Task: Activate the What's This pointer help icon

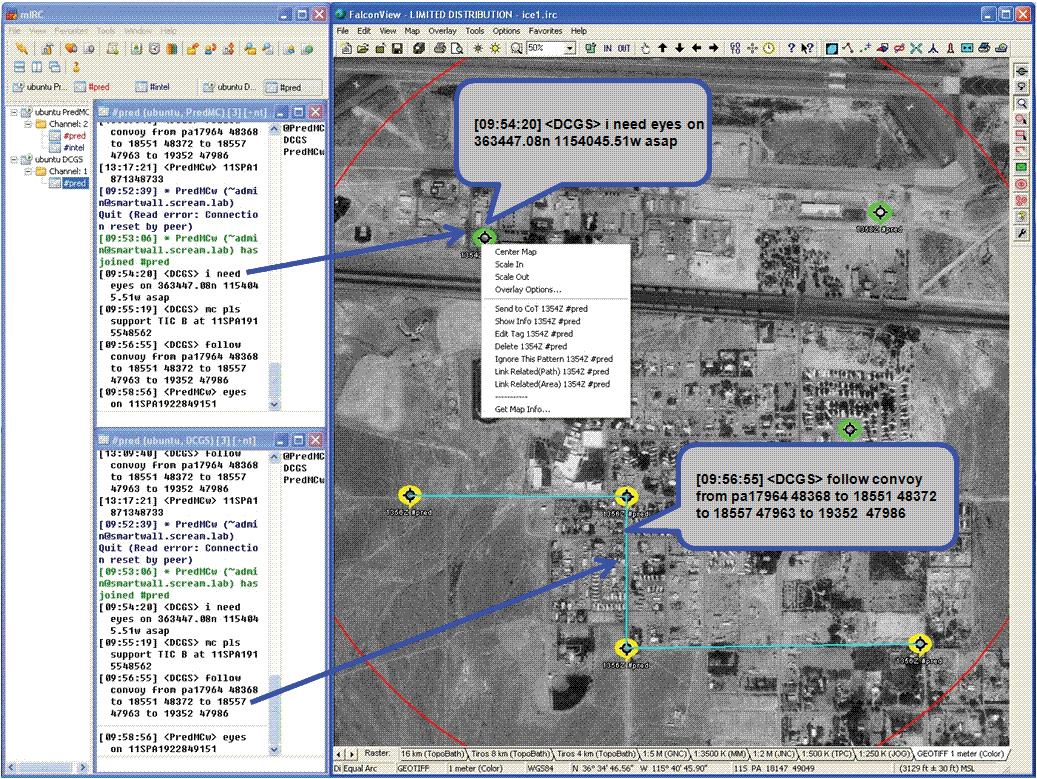Action: click(807, 48)
